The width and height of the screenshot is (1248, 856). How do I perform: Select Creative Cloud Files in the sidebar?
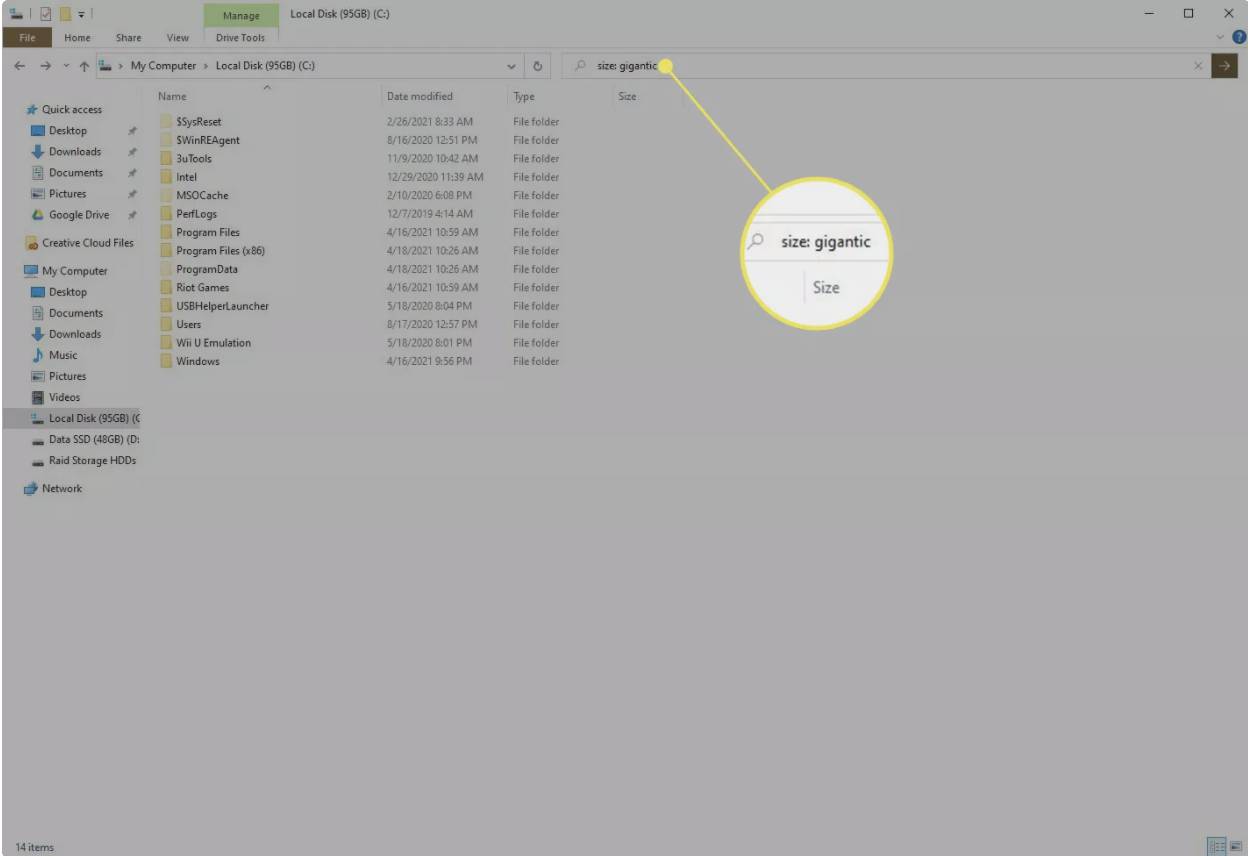pyautogui.click(x=86, y=243)
